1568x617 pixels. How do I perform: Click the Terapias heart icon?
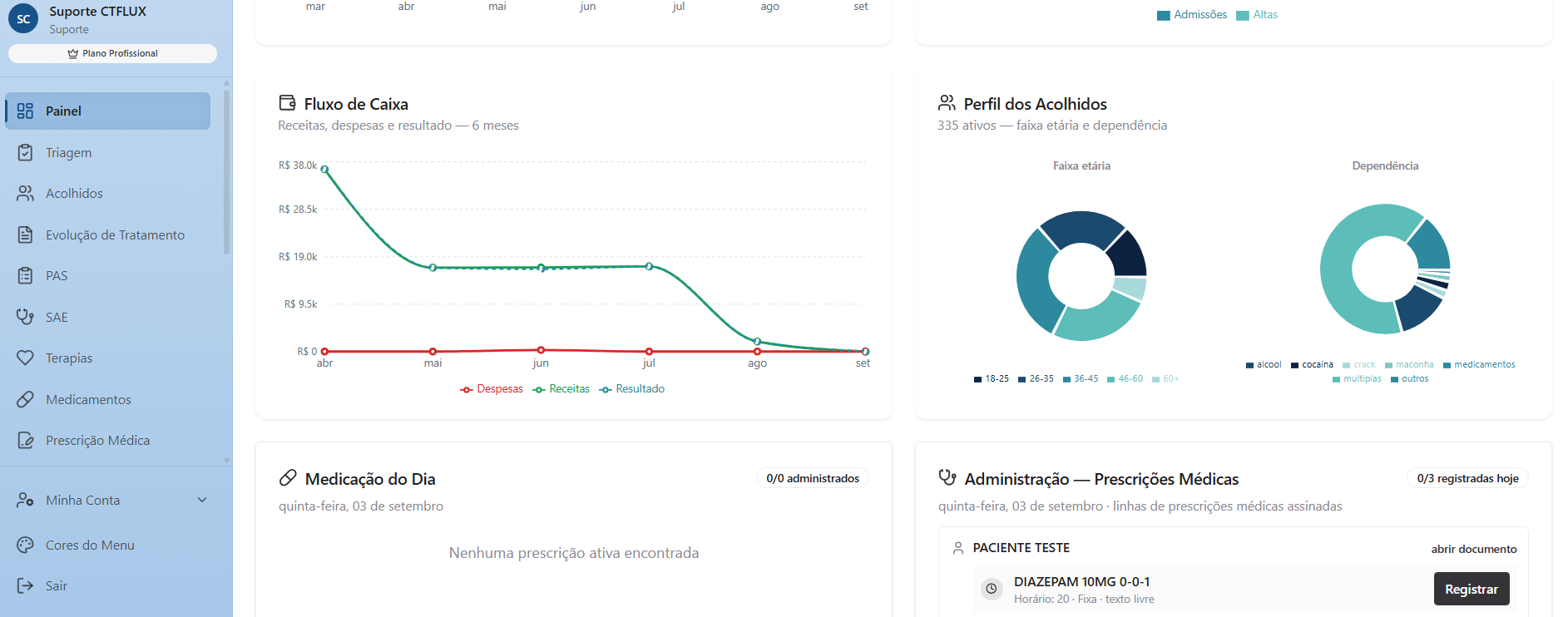(25, 358)
